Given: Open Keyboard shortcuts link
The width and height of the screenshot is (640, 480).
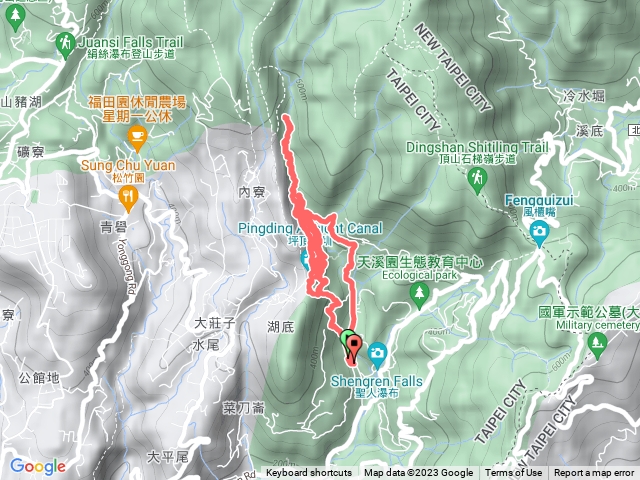Looking at the screenshot, I should coord(309,473).
